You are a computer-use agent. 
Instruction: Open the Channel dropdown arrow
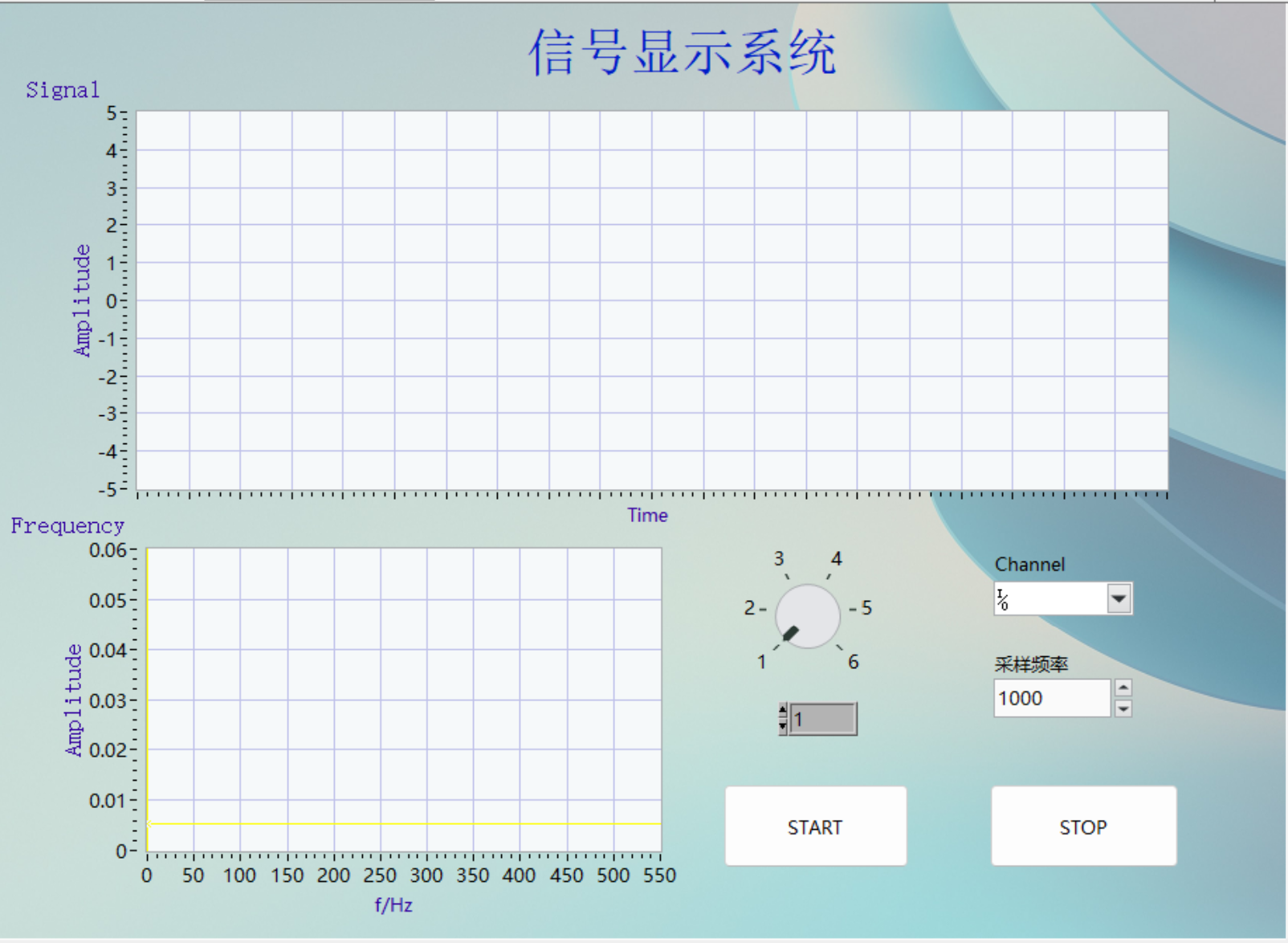click(1119, 598)
